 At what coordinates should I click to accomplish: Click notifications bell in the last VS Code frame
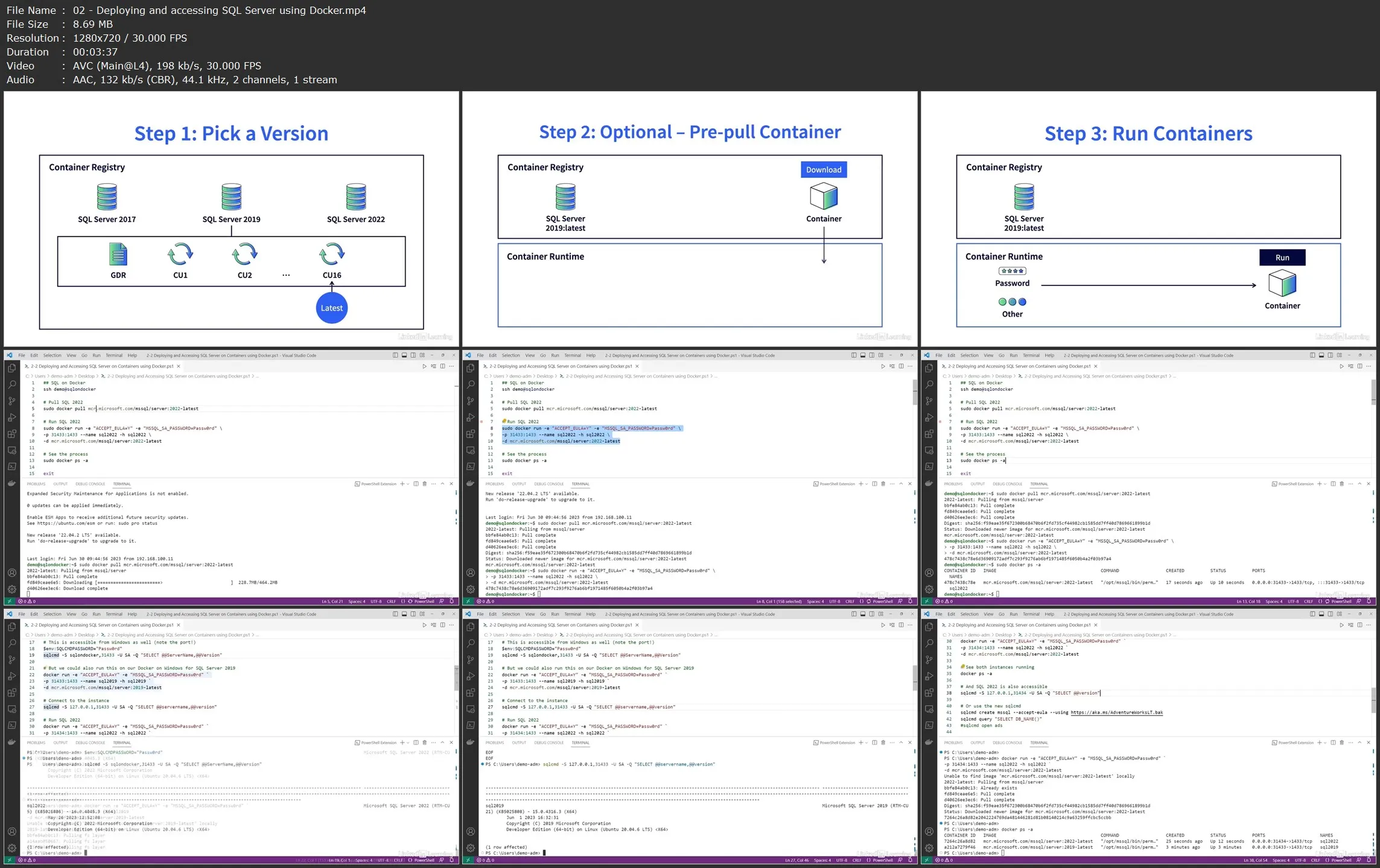coord(1369,860)
